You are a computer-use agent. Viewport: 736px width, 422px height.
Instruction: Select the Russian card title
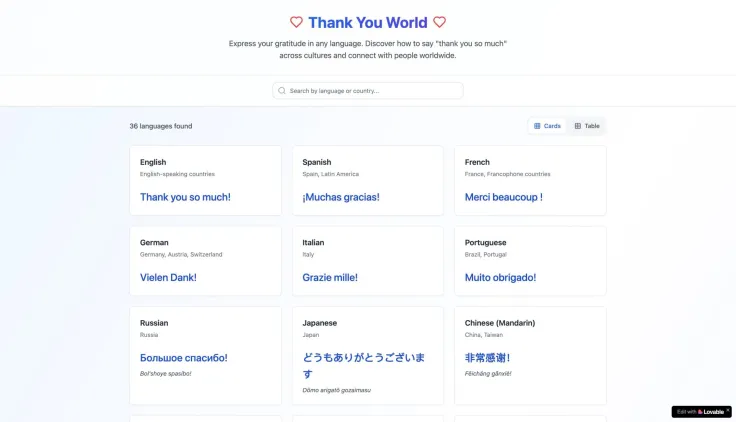(x=154, y=323)
